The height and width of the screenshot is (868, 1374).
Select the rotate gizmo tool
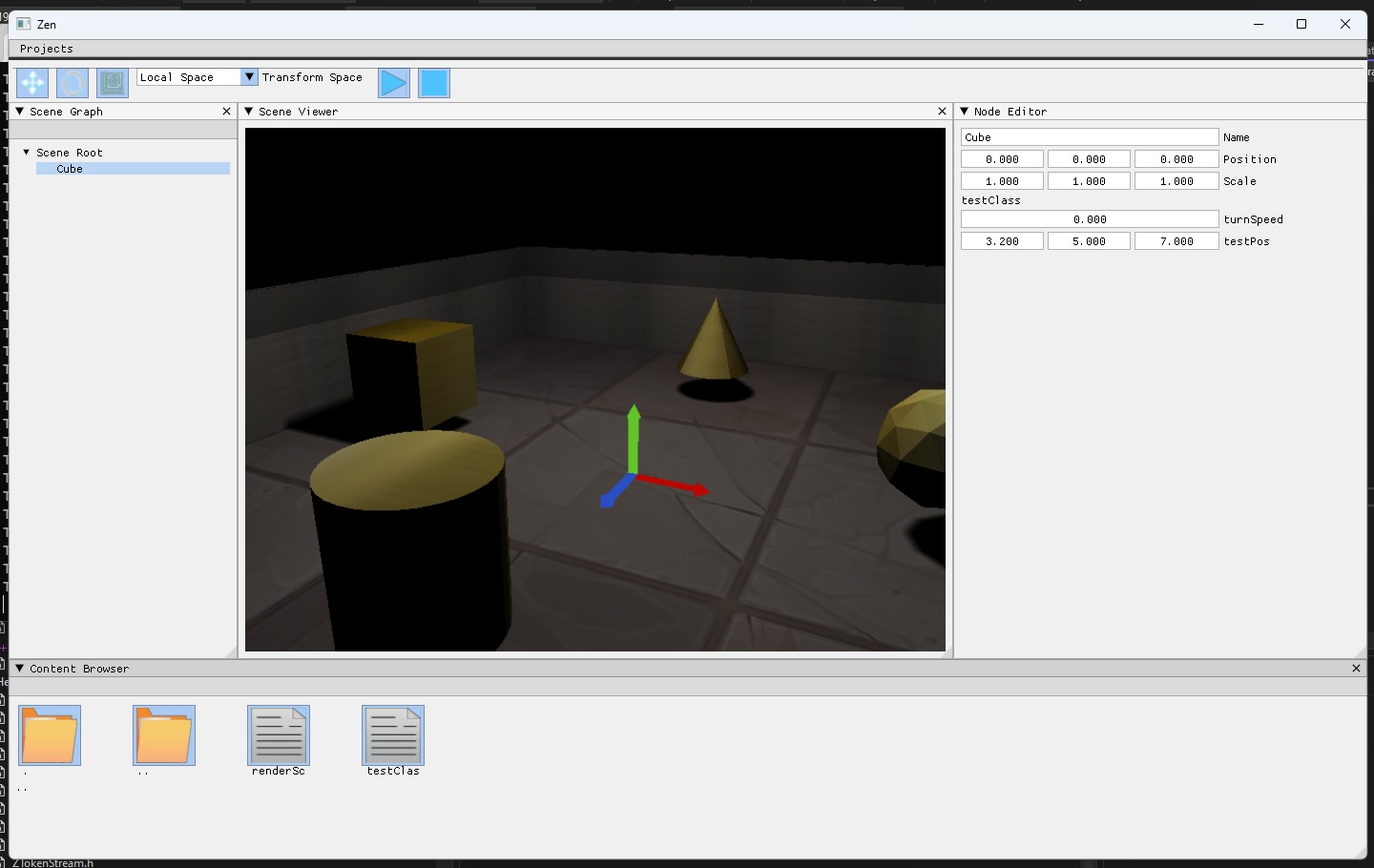73,83
